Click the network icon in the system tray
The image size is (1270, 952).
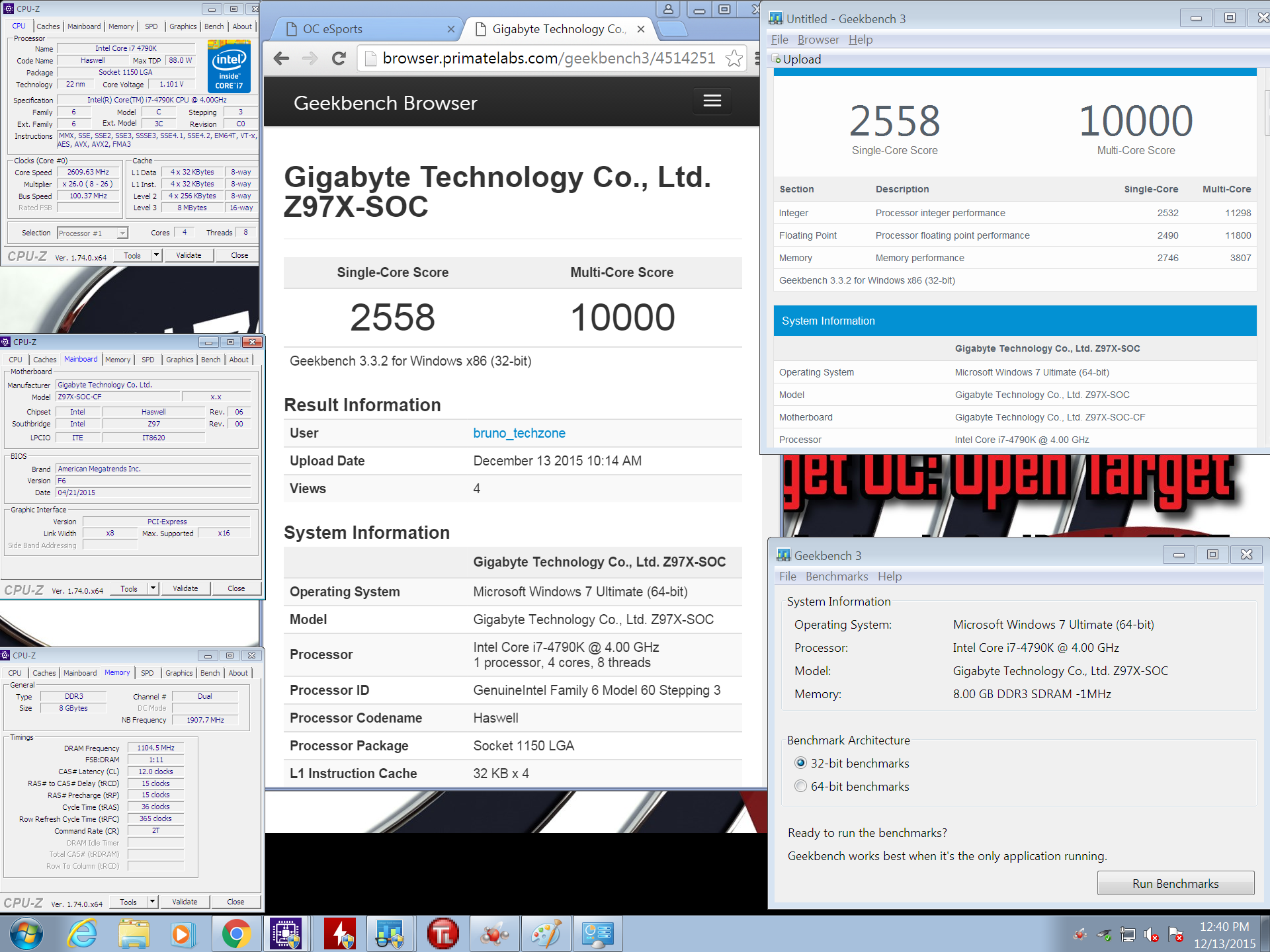pos(1128,935)
